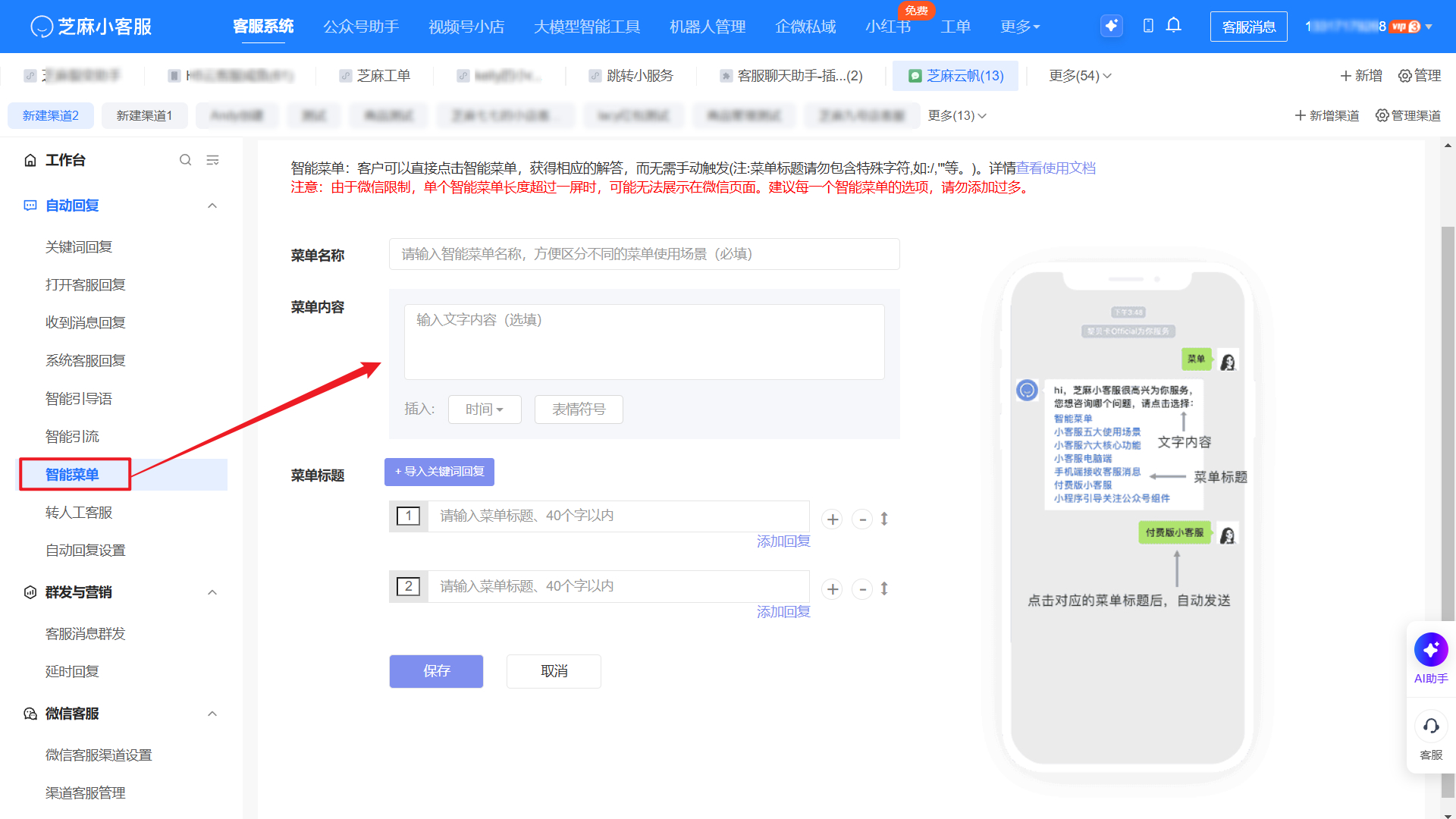Screen dimensions: 1456x819
Task: Click 导入关键词回复 button
Action: point(439,472)
